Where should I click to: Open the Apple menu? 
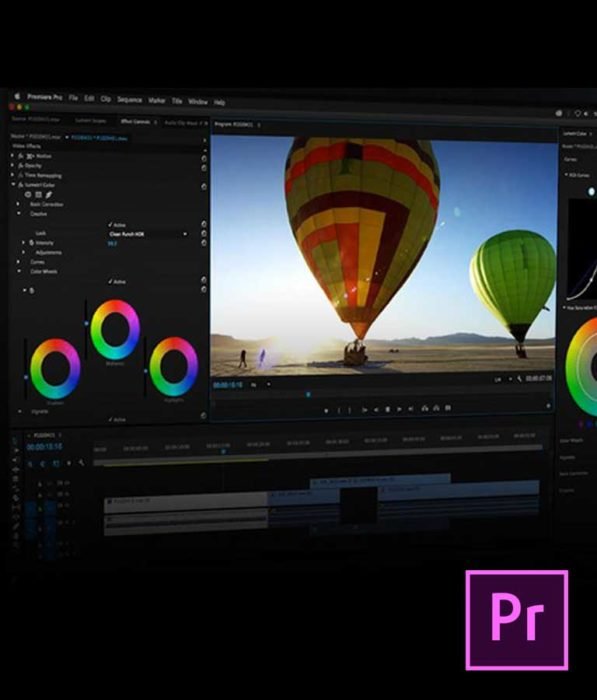(x=17, y=96)
